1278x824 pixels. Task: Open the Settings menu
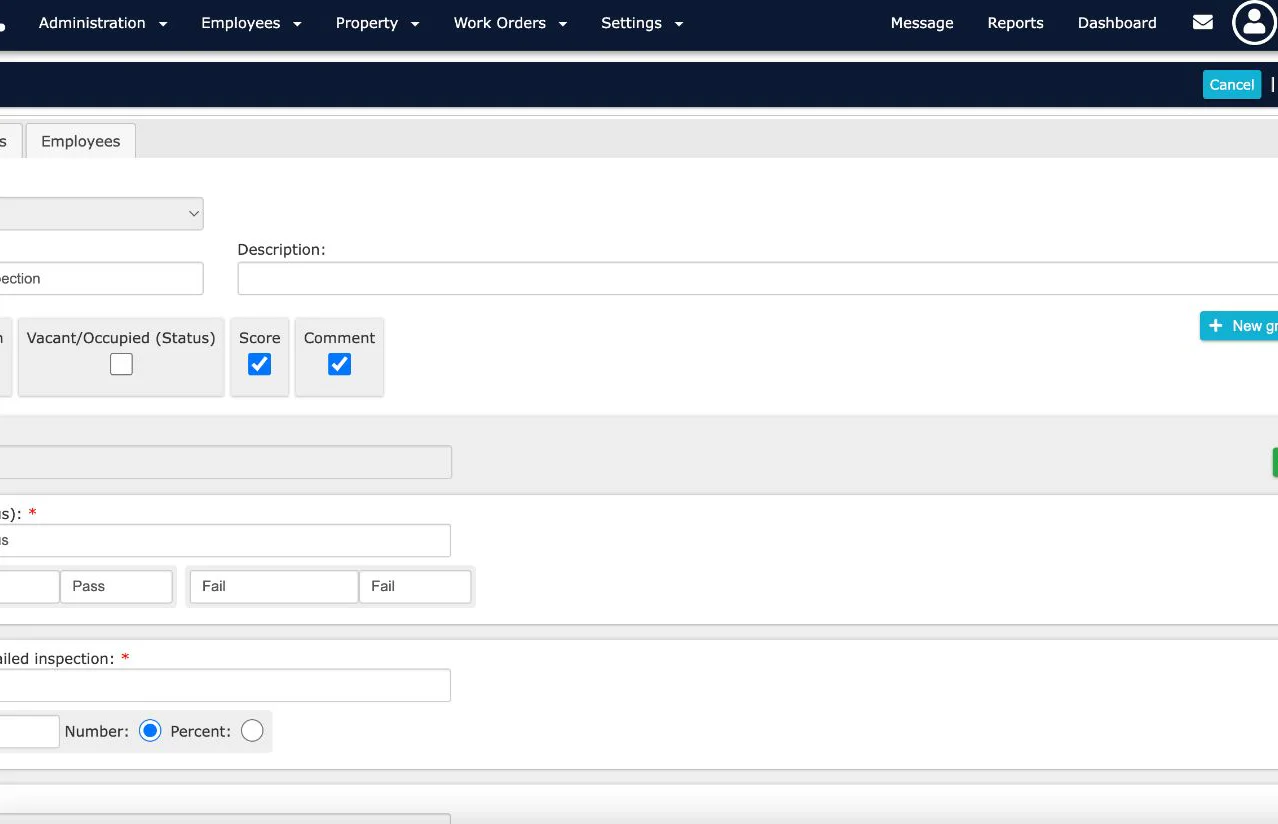[x=642, y=23]
